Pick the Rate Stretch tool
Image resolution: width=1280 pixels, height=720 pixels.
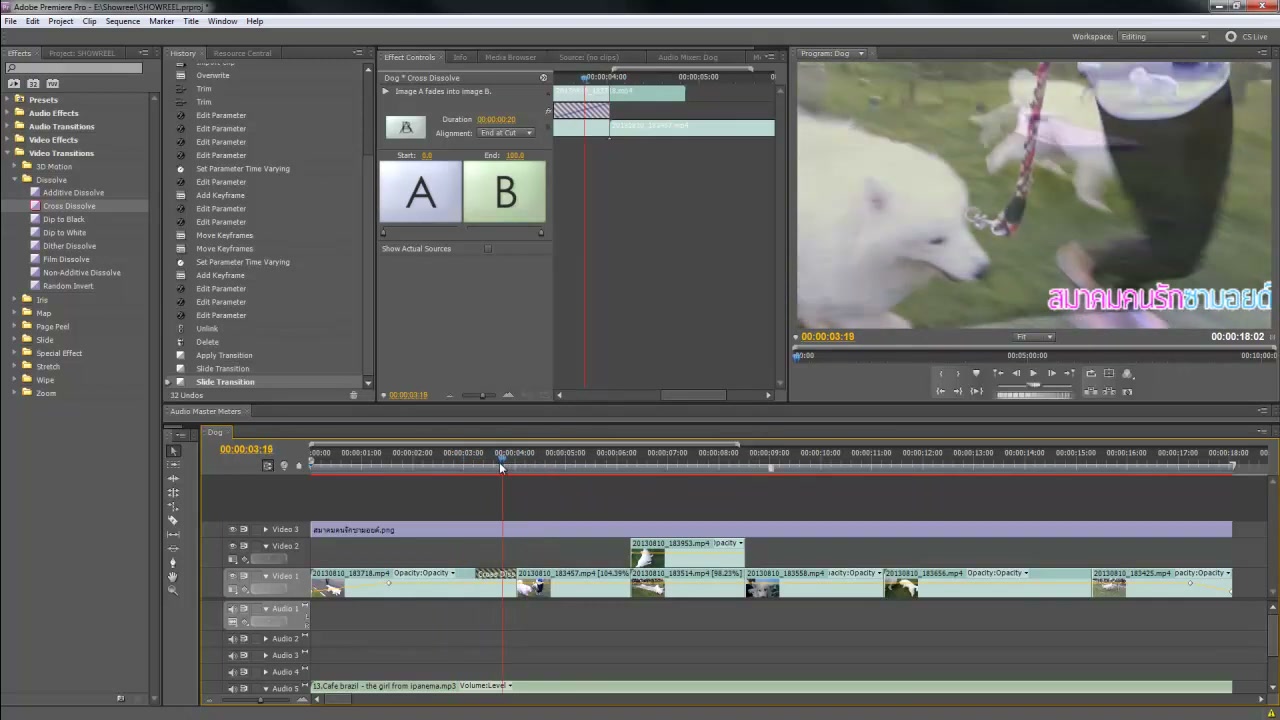pyautogui.click(x=172, y=507)
